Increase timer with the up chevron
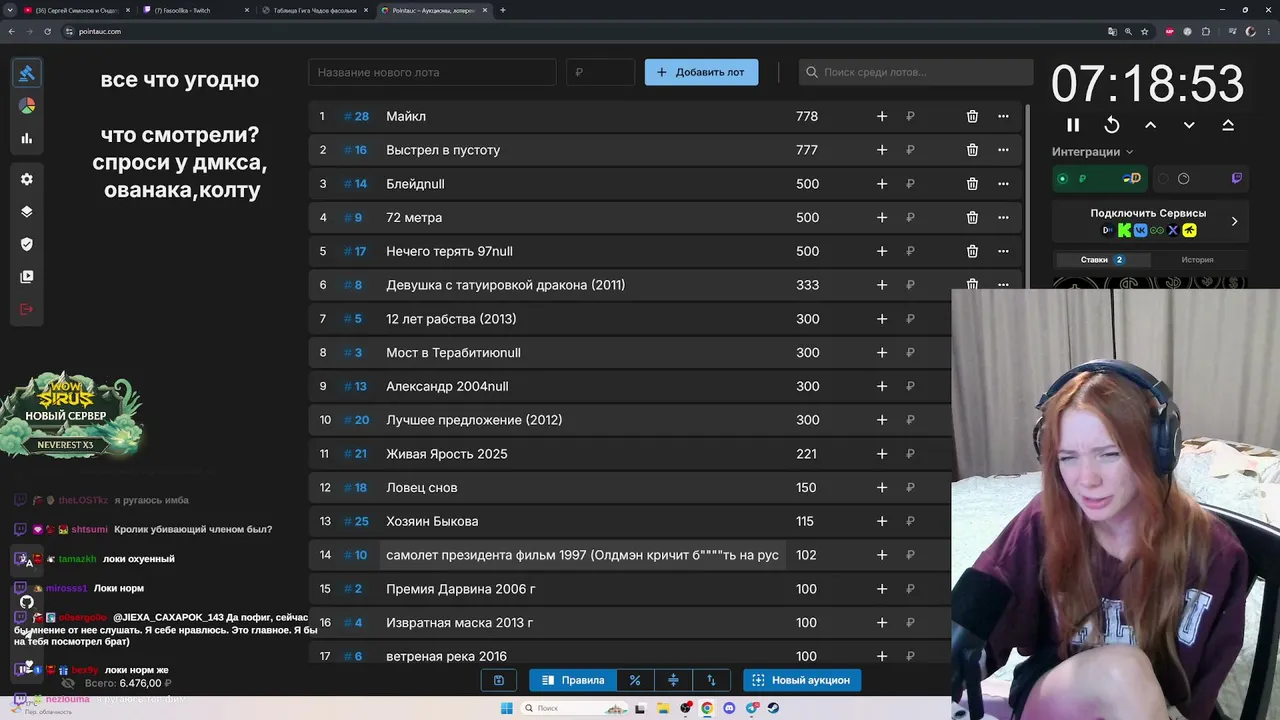Screen dimensions: 1280x720 click(1150, 125)
